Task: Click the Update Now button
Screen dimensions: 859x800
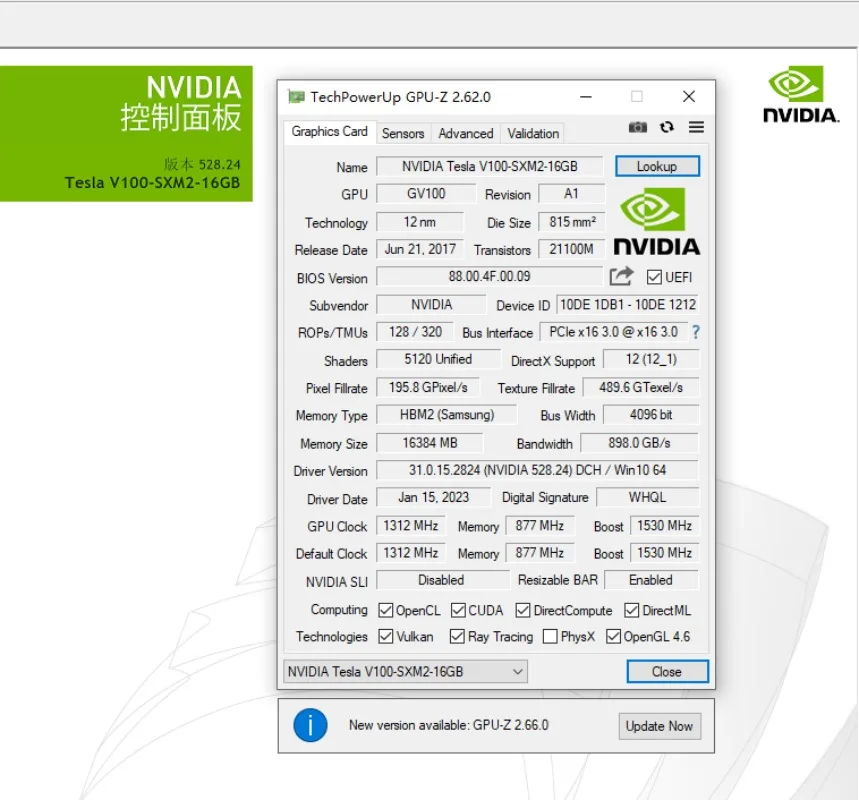Action: tap(659, 726)
